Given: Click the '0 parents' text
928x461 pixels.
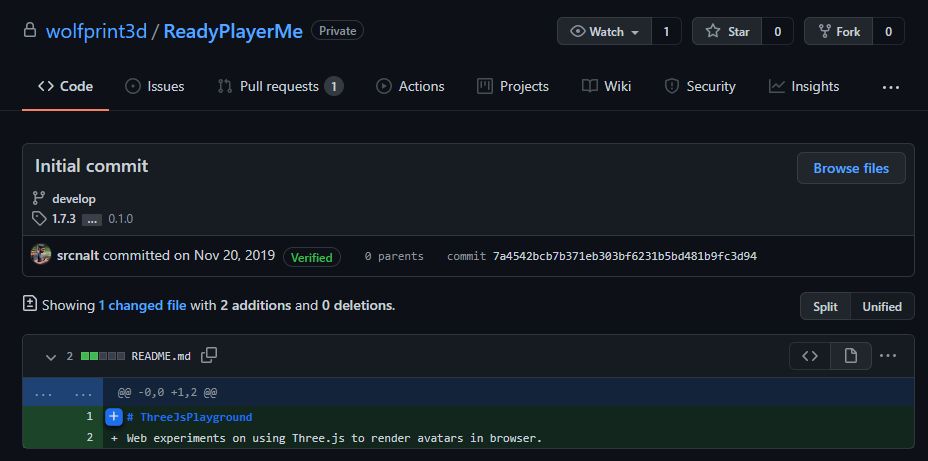Looking at the screenshot, I should (x=394, y=256).
